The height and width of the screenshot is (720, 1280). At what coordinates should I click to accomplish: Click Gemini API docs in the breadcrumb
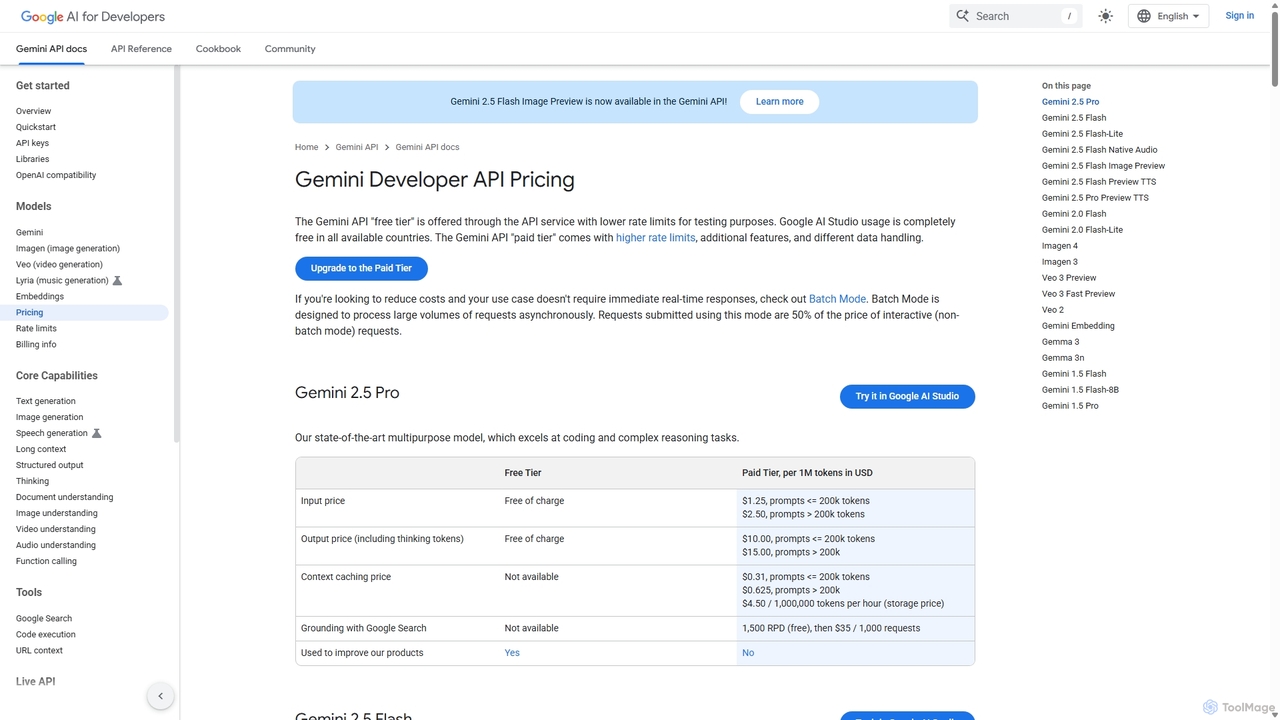click(x=427, y=147)
